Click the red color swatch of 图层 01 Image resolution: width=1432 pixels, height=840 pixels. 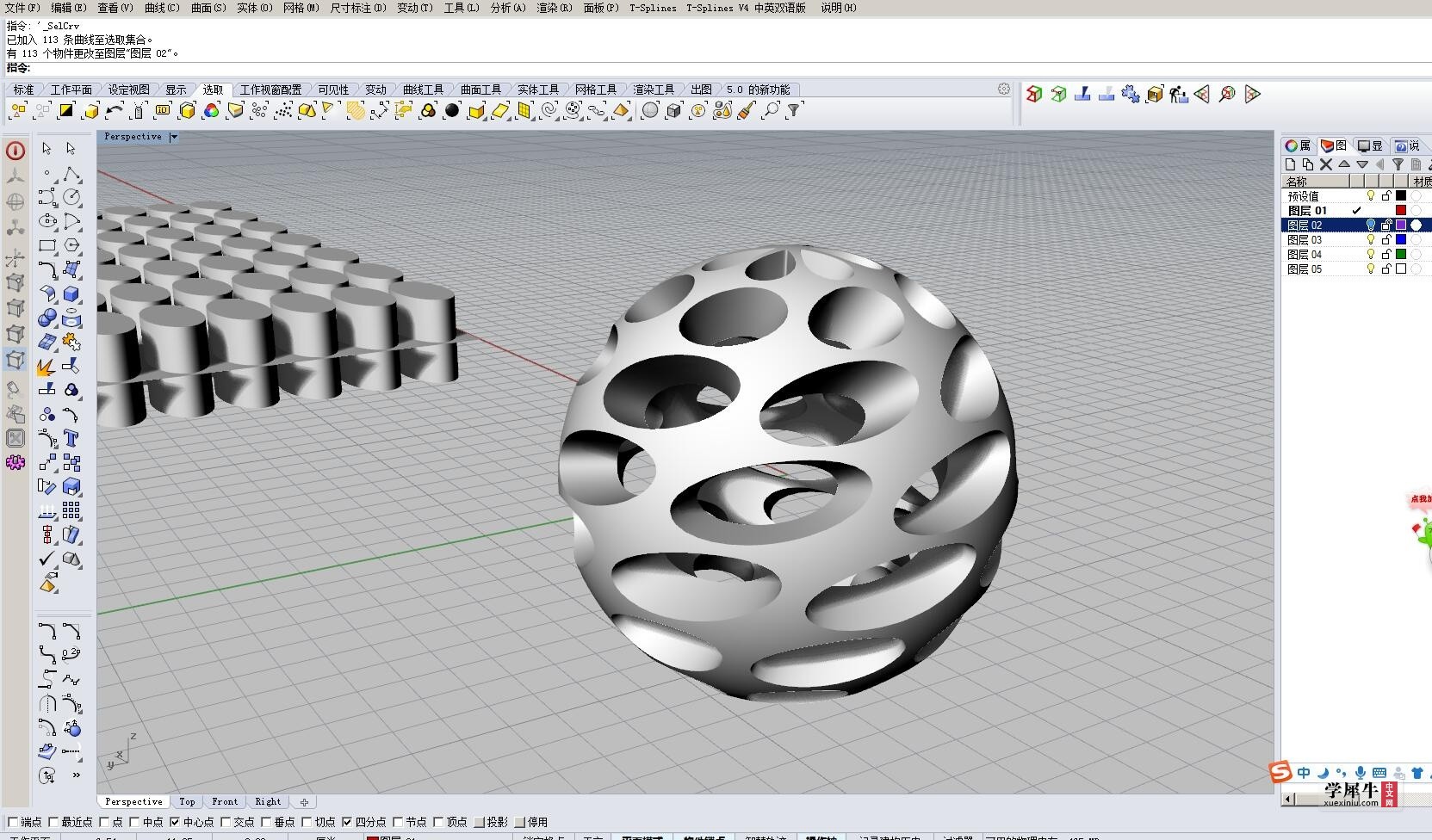1401,211
